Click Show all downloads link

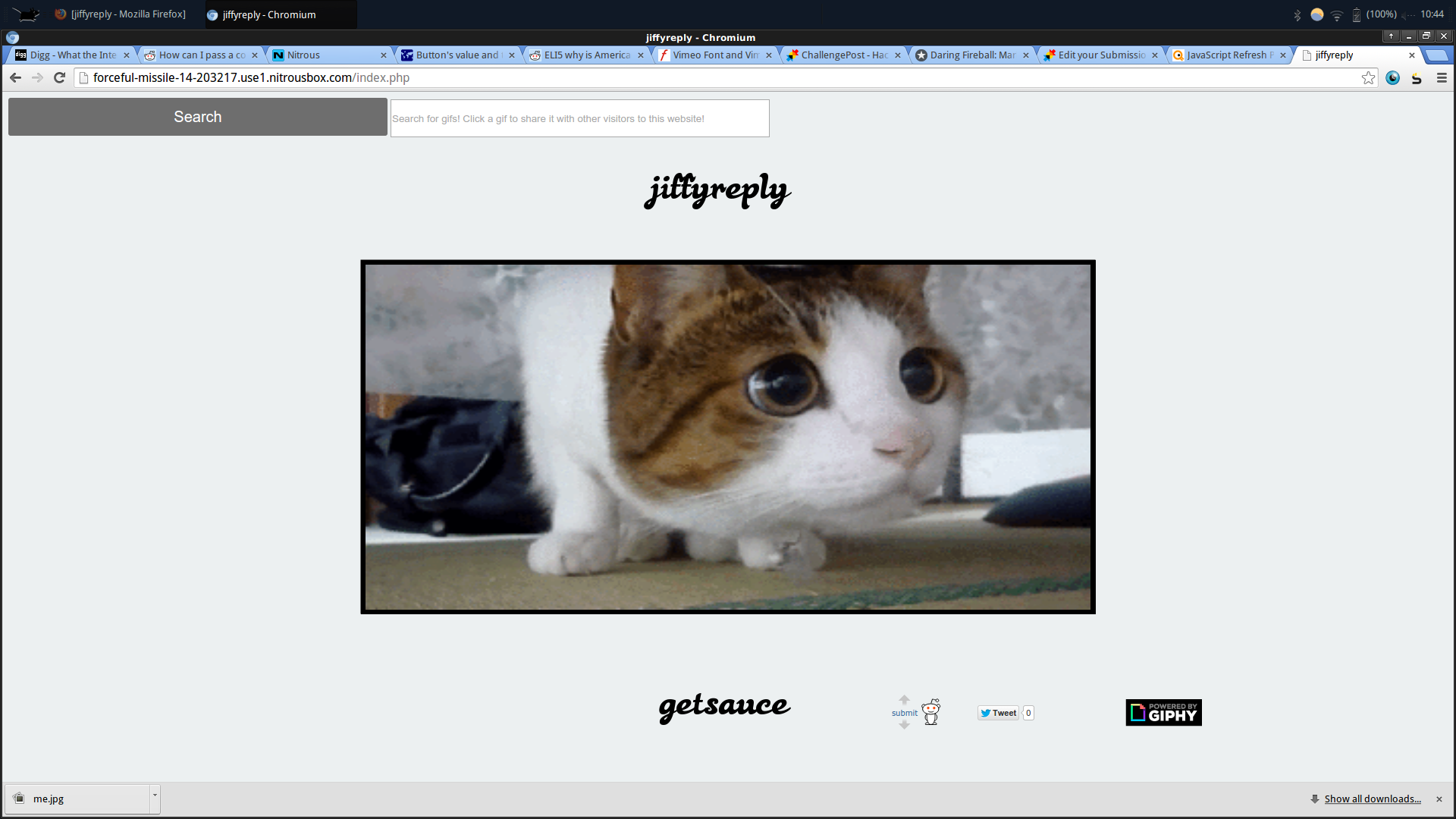point(1372,799)
